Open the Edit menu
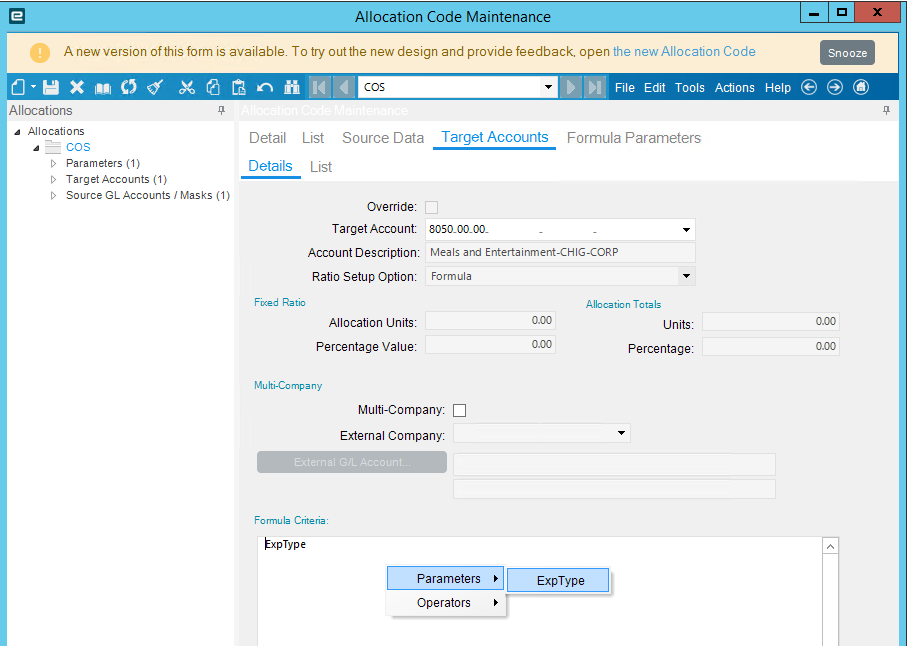Image resolution: width=907 pixels, height=646 pixels. (x=655, y=88)
